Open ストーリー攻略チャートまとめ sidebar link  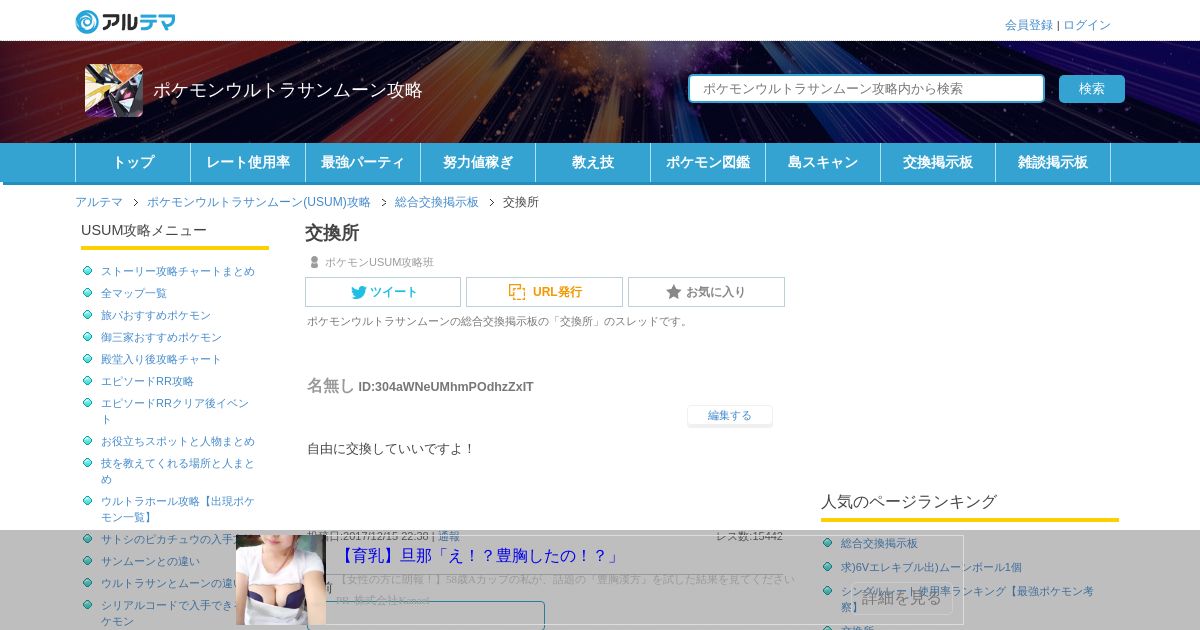(178, 271)
